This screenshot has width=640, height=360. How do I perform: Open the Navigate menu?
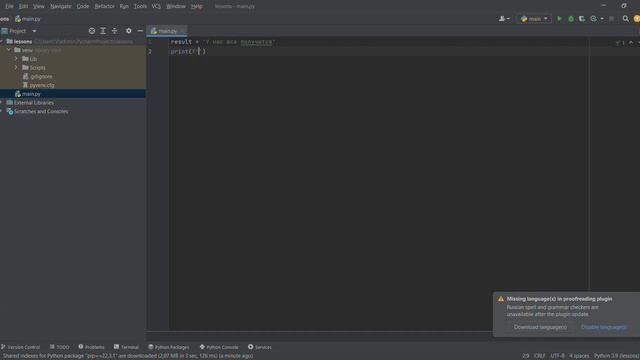pos(60,6)
